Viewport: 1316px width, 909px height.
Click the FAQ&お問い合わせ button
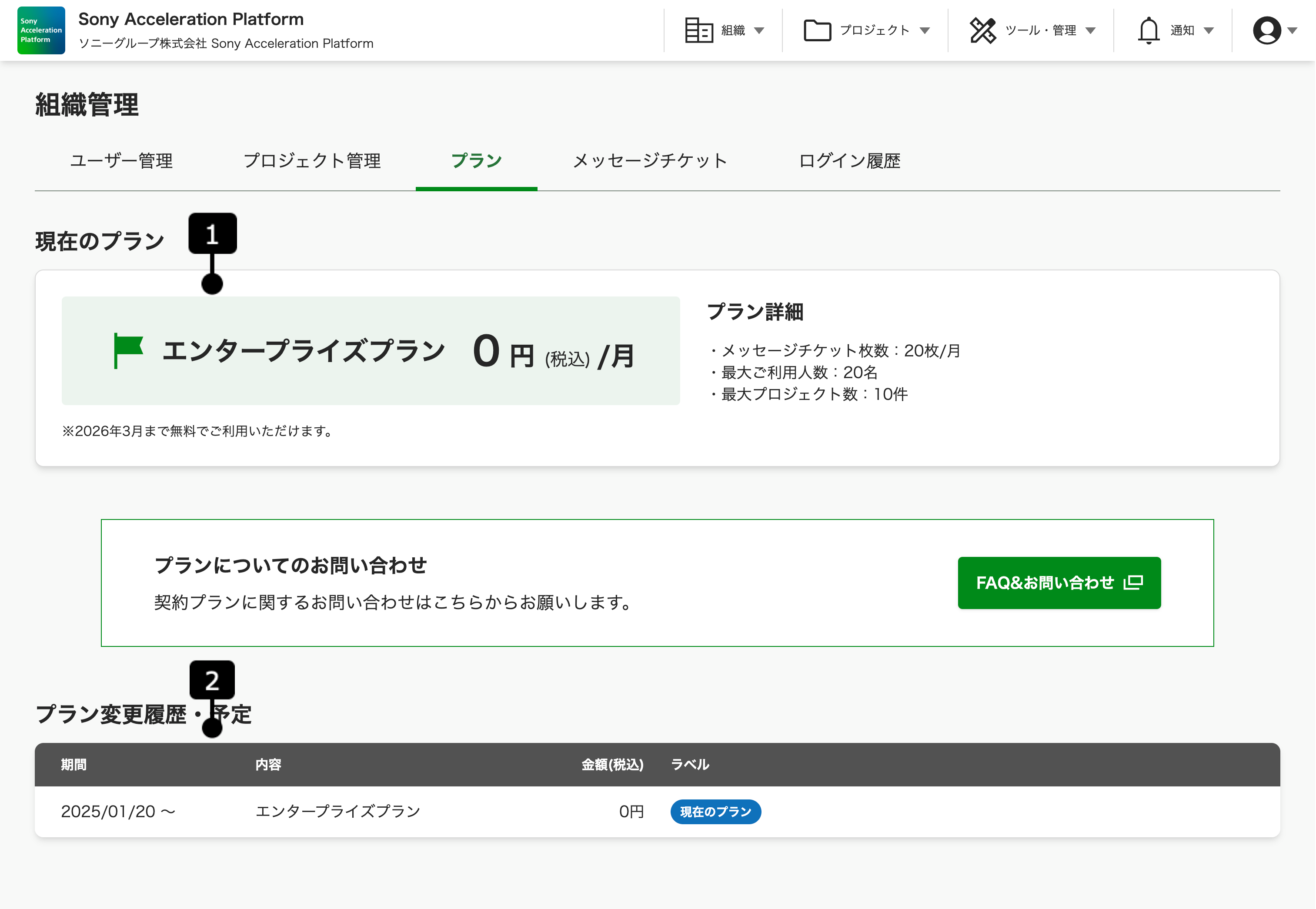(1059, 583)
